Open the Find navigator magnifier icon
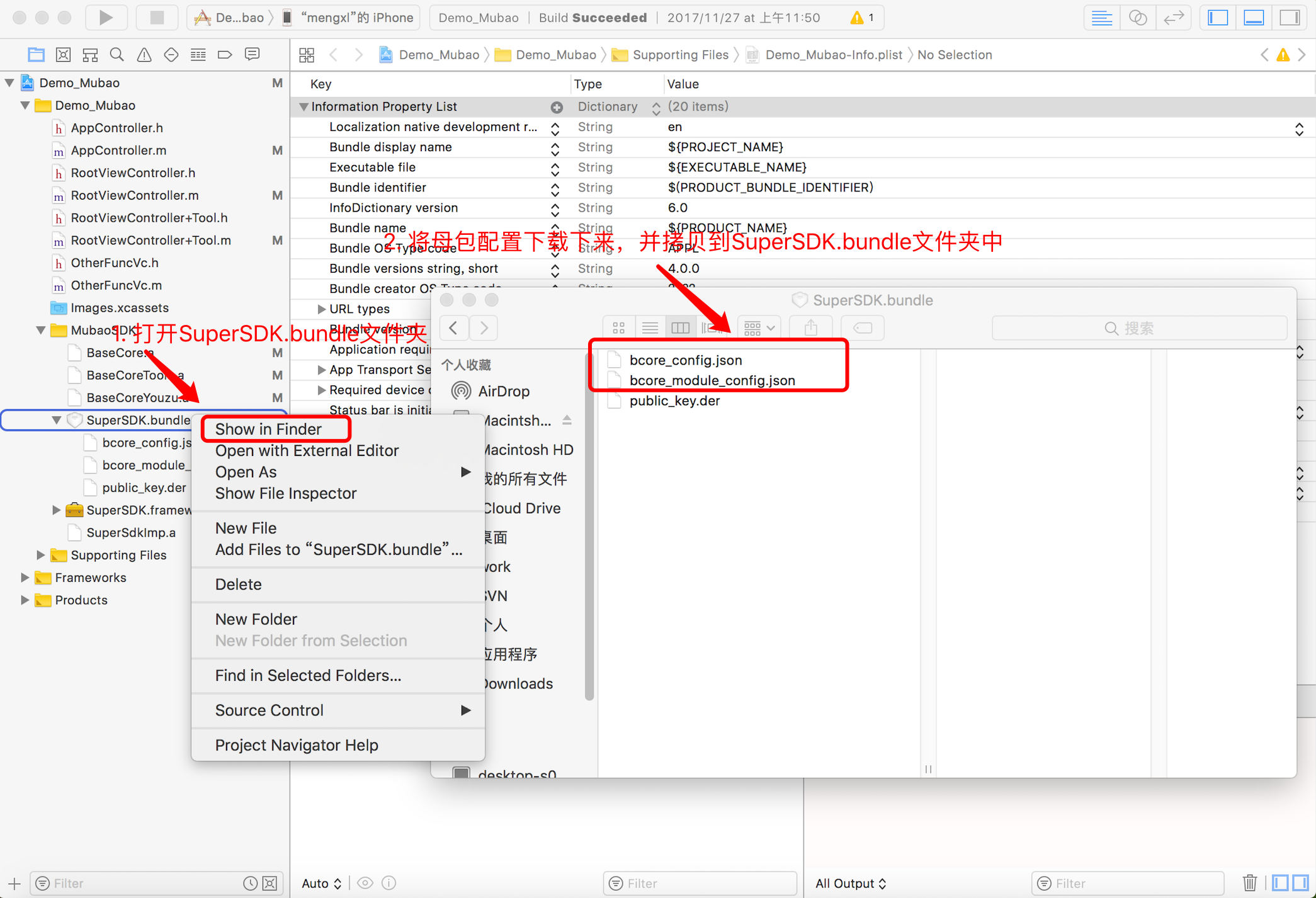This screenshot has width=1316, height=898. pyautogui.click(x=117, y=55)
